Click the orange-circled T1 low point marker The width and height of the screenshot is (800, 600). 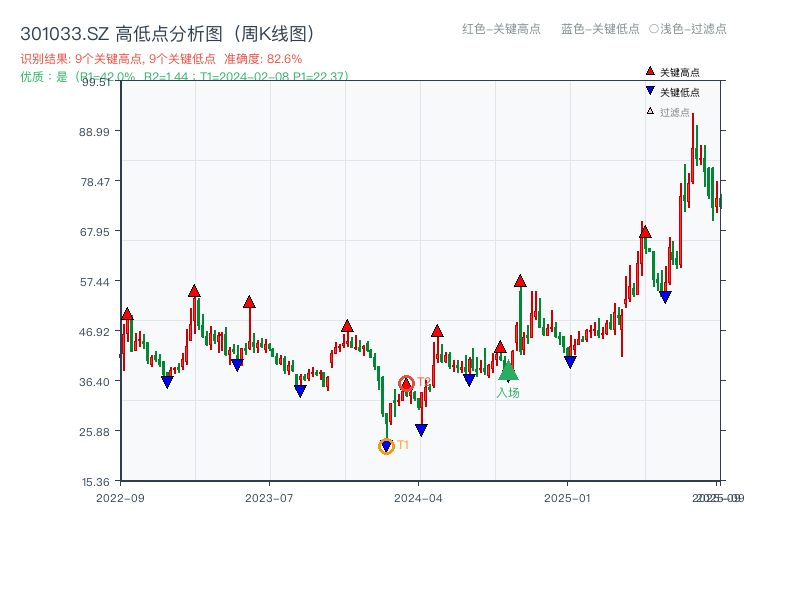click(x=386, y=446)
